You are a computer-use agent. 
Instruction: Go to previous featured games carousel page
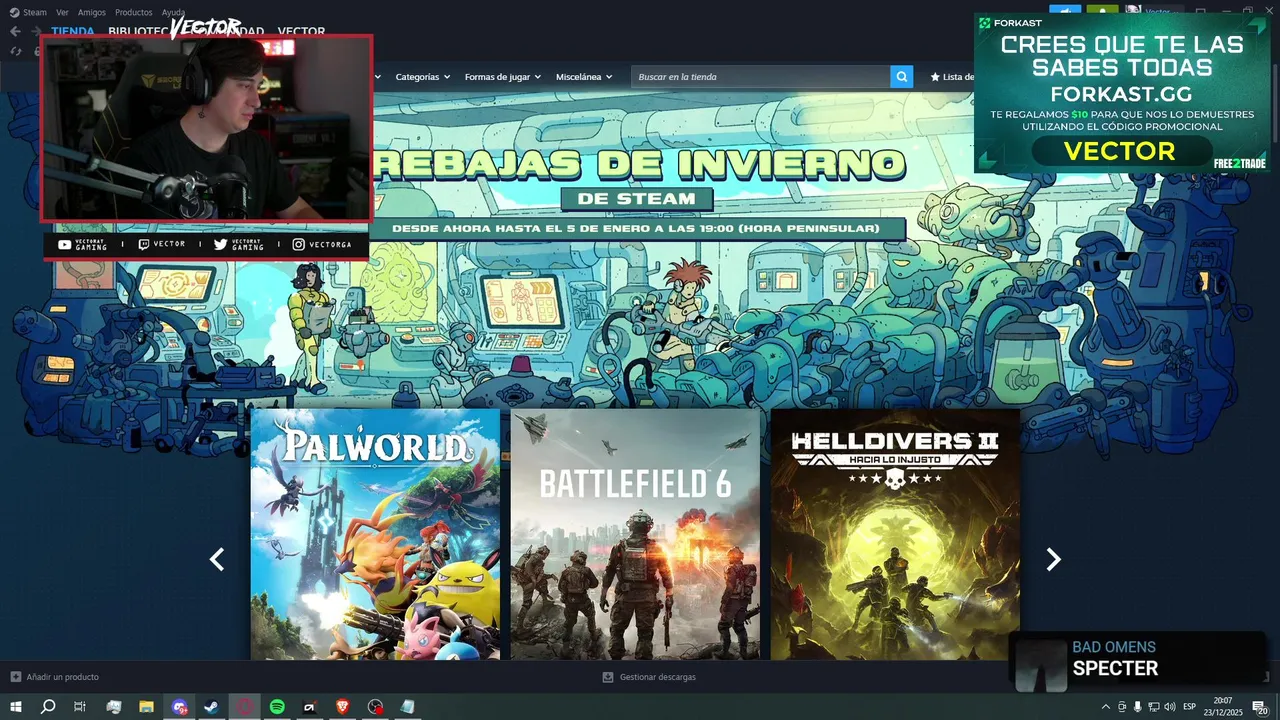pyautogui.click(x=217, y=560)
